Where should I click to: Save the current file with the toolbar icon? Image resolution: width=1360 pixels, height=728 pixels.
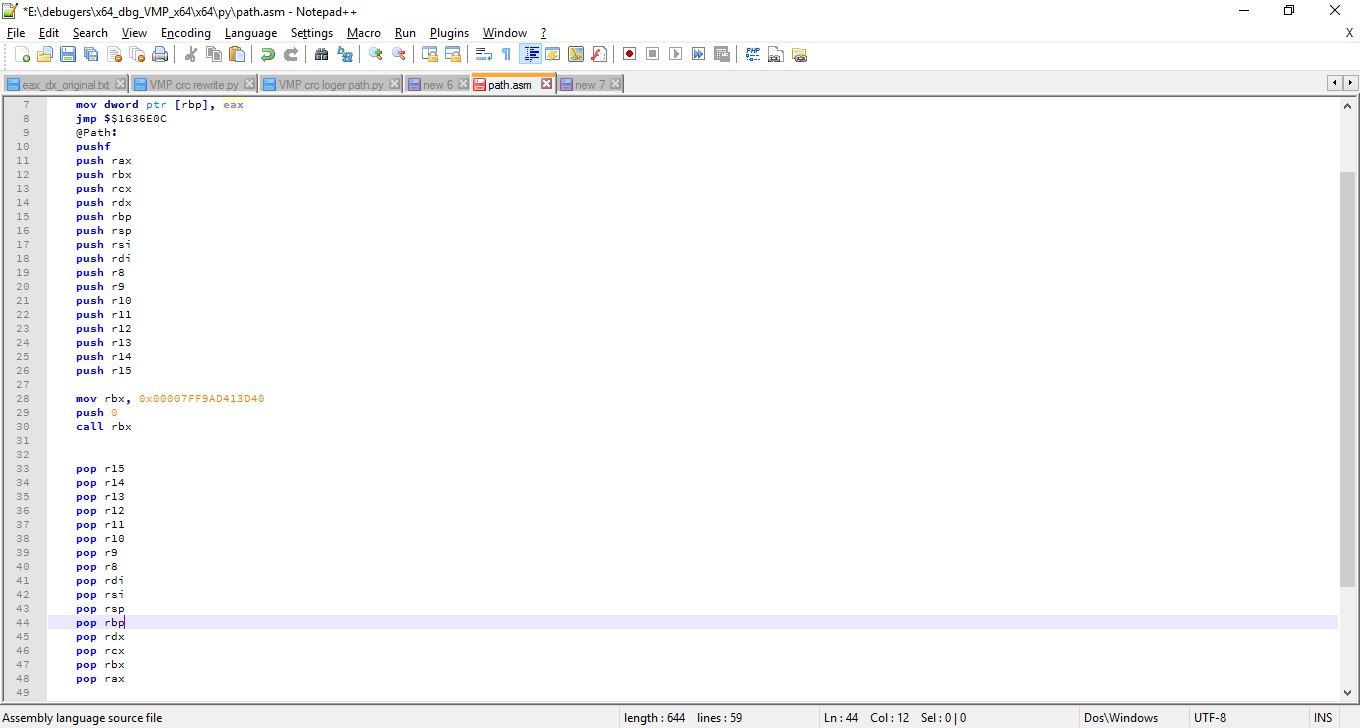pos(68,55)
